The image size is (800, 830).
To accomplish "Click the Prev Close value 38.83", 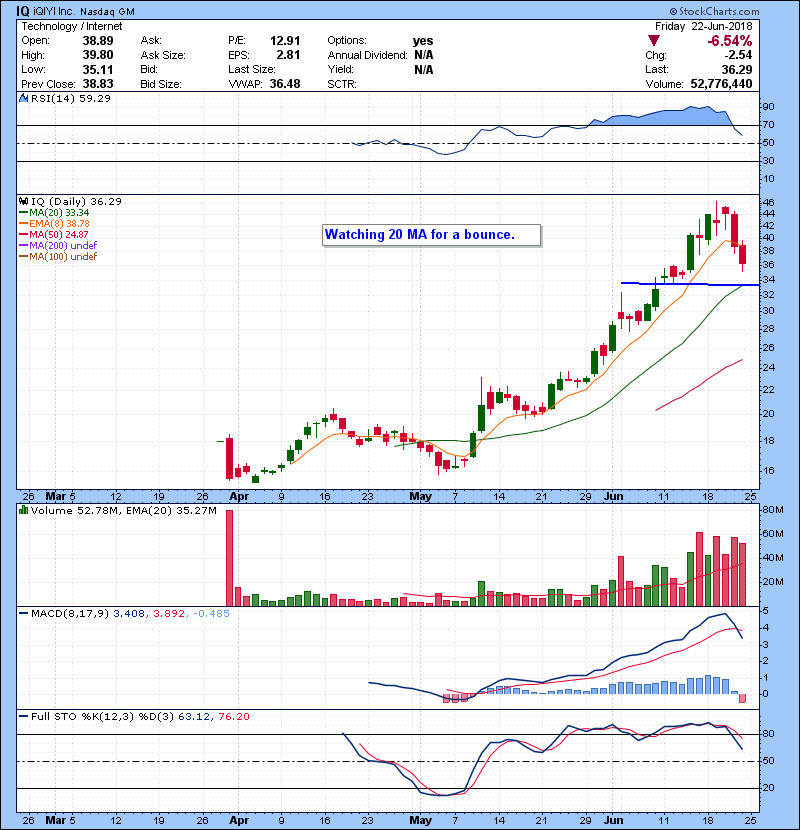I will (x=98, y=84).
